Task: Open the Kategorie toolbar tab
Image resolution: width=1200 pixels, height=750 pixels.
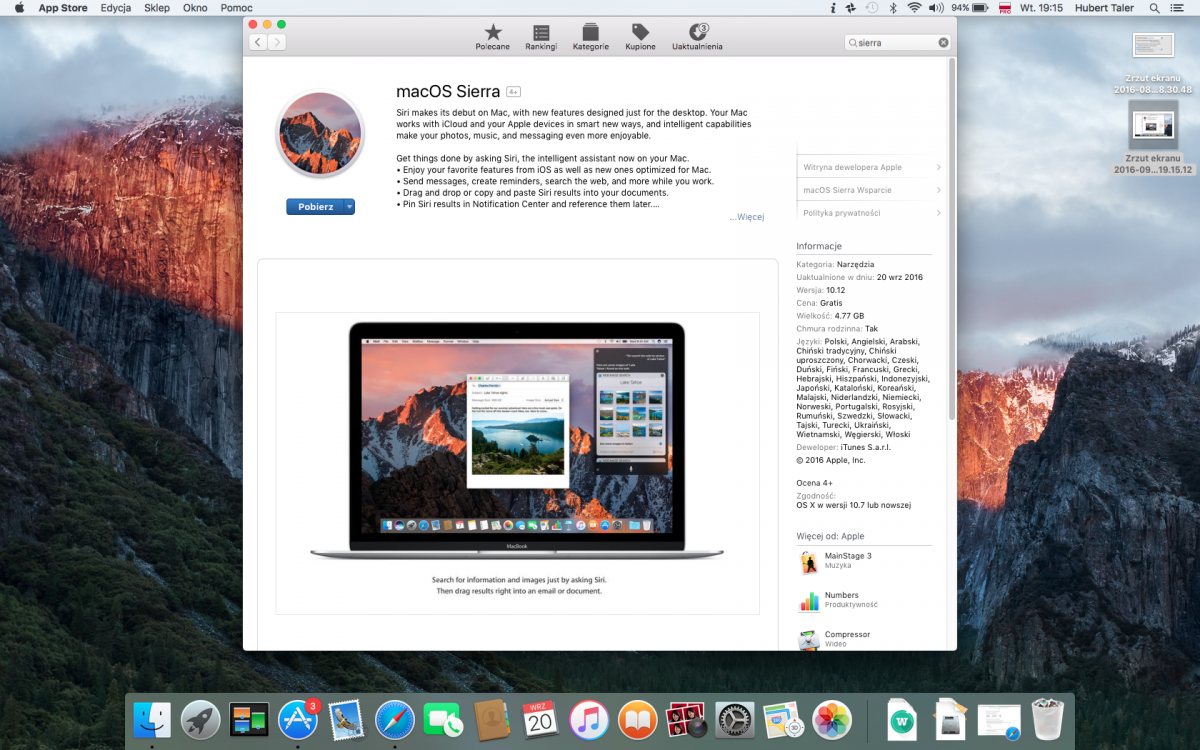Action: 591,38
